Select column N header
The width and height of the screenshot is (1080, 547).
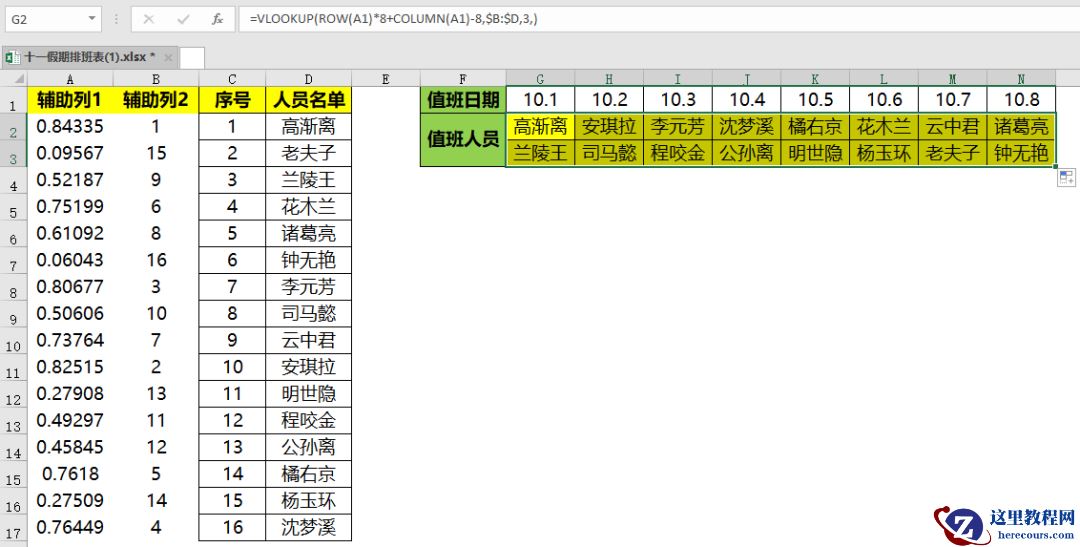[1021, 79]
